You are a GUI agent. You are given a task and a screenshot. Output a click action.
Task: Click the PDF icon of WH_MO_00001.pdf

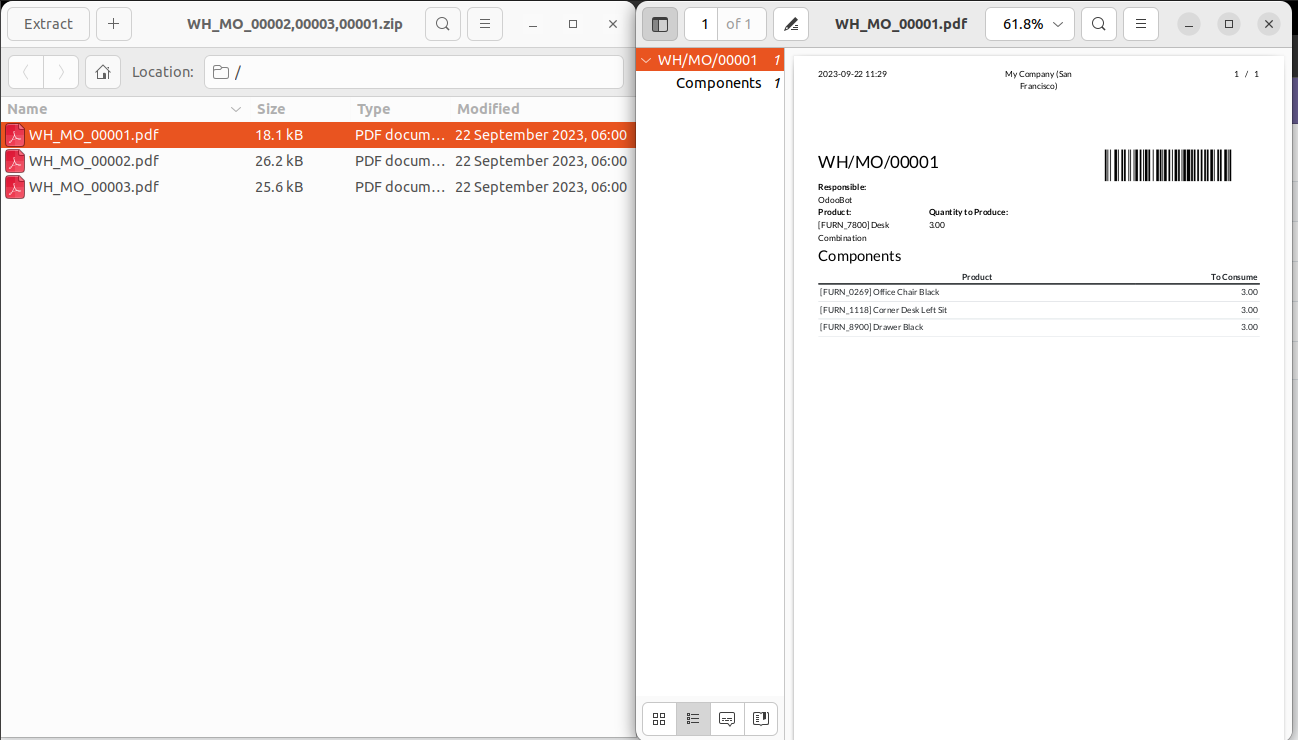click(15, 135)
